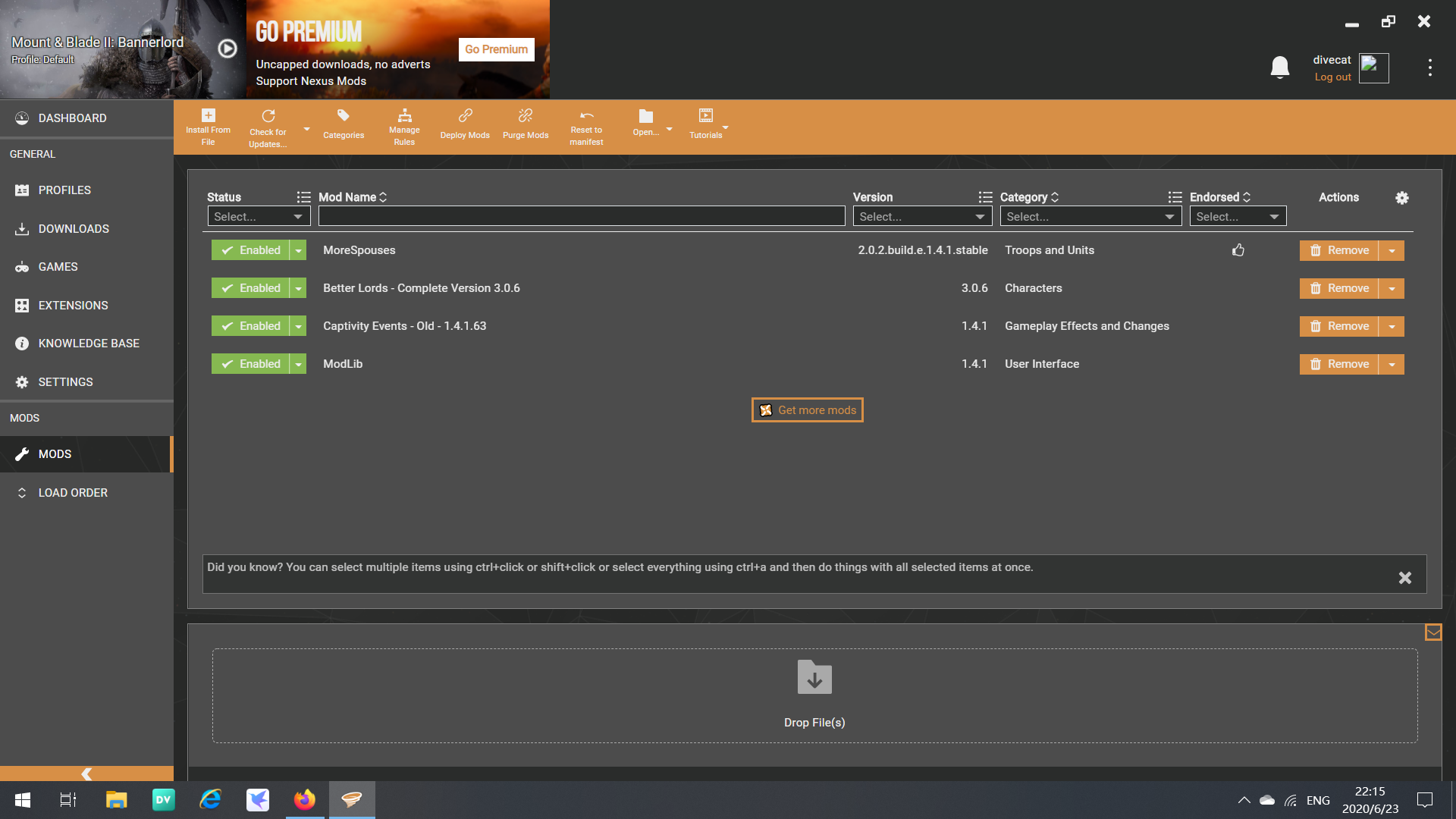Click Open folder toolbar icon
This screenshot has width=1456, height=819.
(x=646, y=123)
